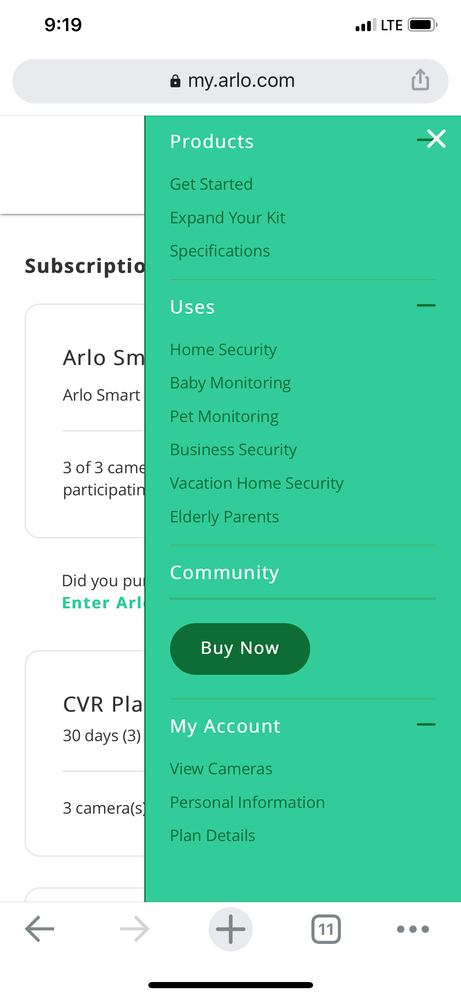This screenshot has width=461, height=998.
Task: Open new tab with plus icon
Action: pyautogui.click(x=230, y=930)
